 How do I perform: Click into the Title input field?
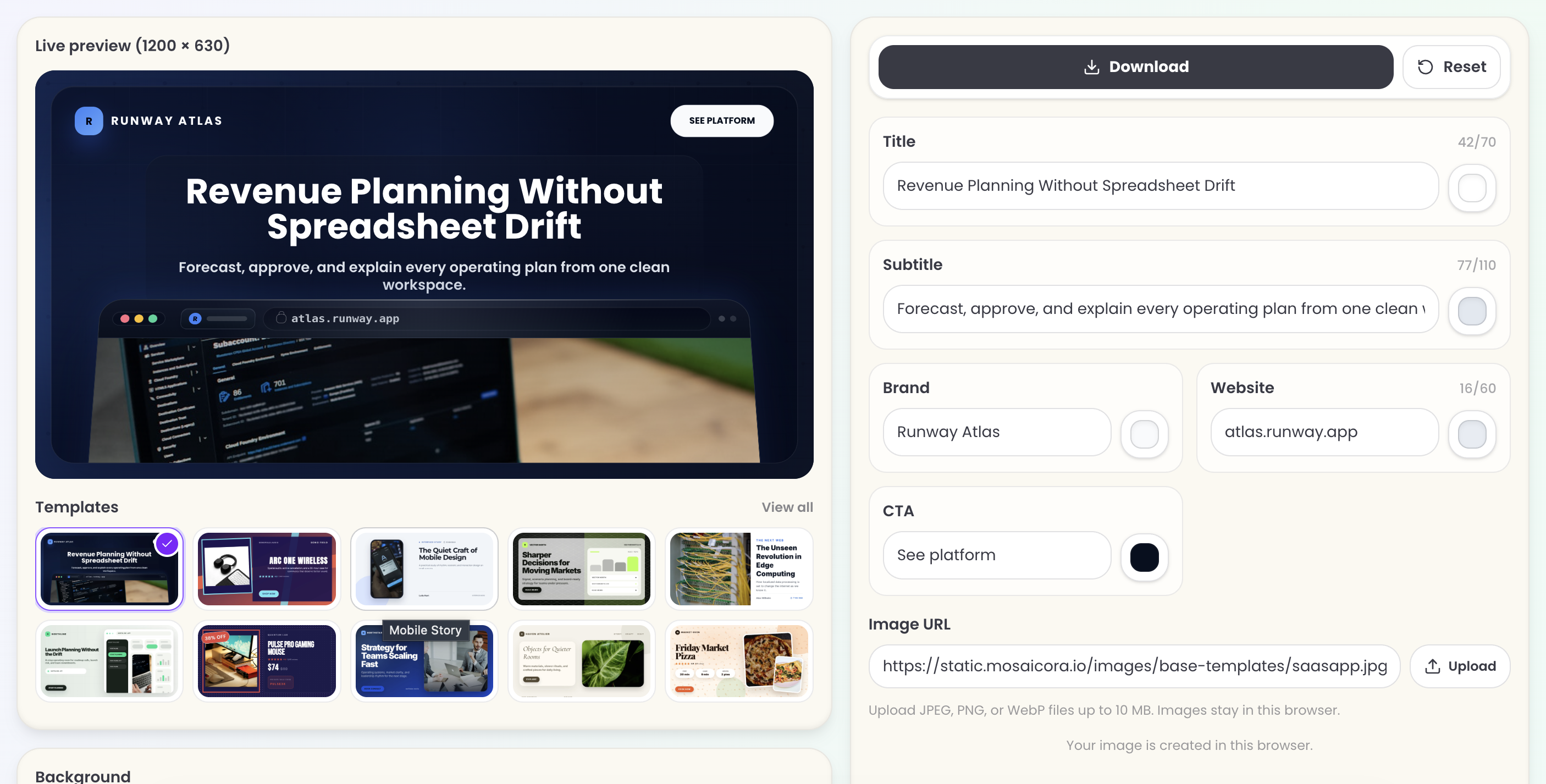point(1160,185)
